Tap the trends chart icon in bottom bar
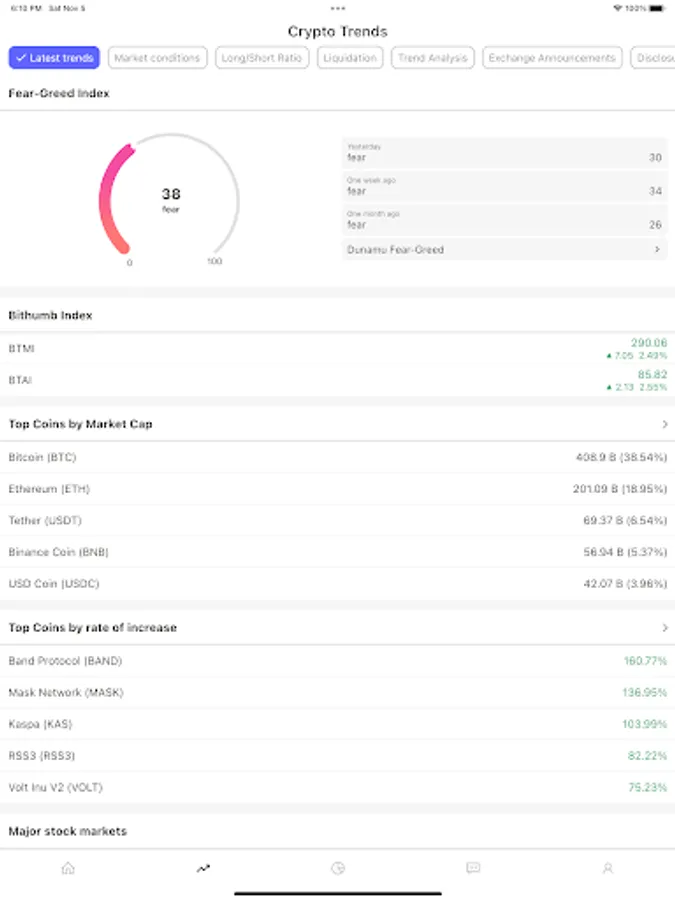675x900 pixels. (203, 868)
